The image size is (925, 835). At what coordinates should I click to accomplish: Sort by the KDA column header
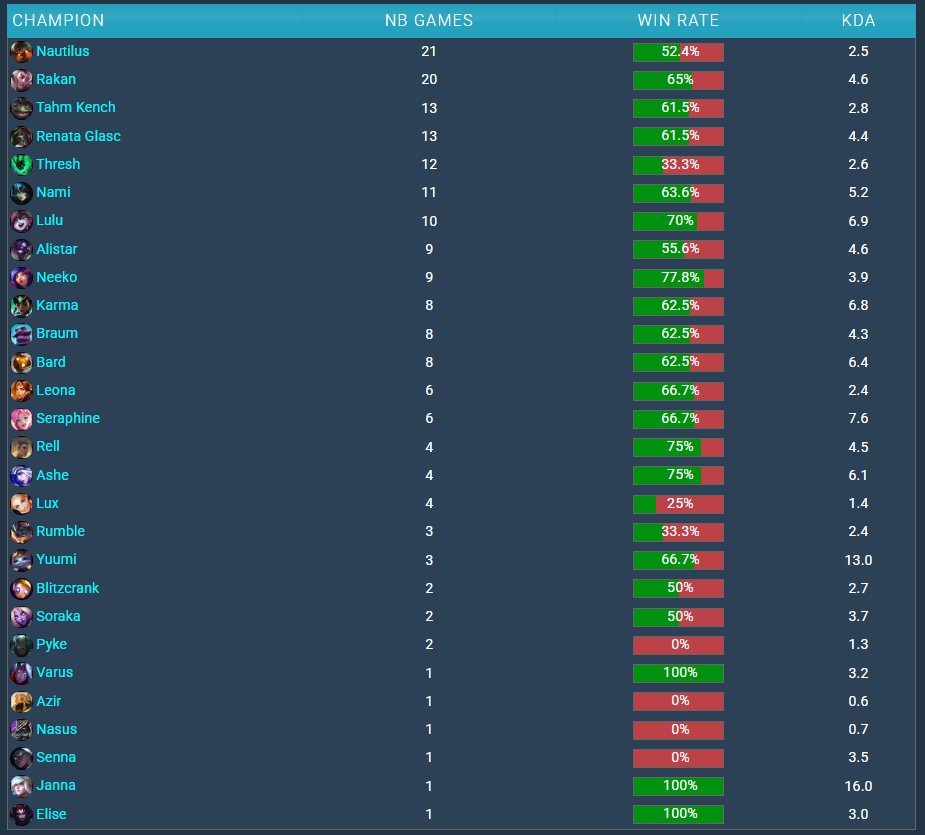(858, 20)
